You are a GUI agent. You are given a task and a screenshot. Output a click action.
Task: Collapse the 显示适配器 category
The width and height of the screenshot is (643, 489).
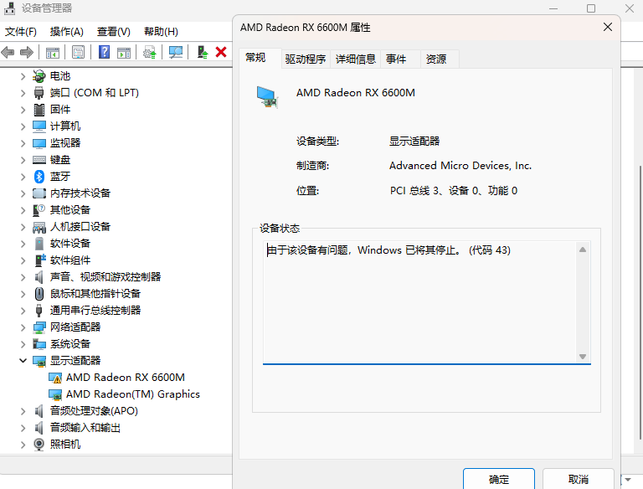click(x=23, y=360)
